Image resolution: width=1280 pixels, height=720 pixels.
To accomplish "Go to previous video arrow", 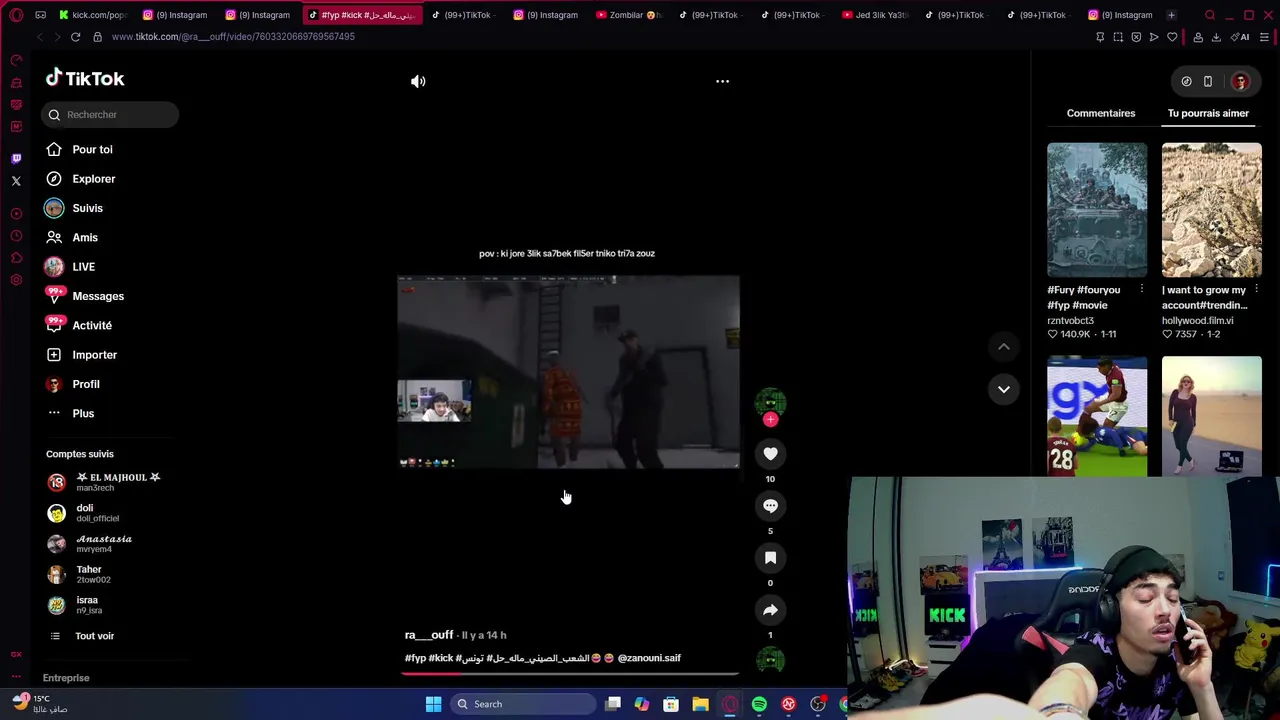I will [1003, 347].
